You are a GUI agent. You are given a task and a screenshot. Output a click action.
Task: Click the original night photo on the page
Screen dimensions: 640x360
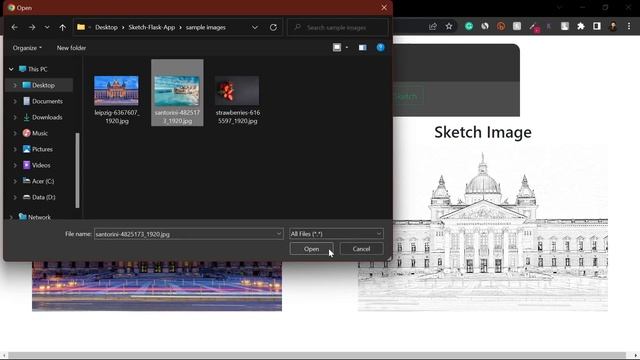[157, 286]
